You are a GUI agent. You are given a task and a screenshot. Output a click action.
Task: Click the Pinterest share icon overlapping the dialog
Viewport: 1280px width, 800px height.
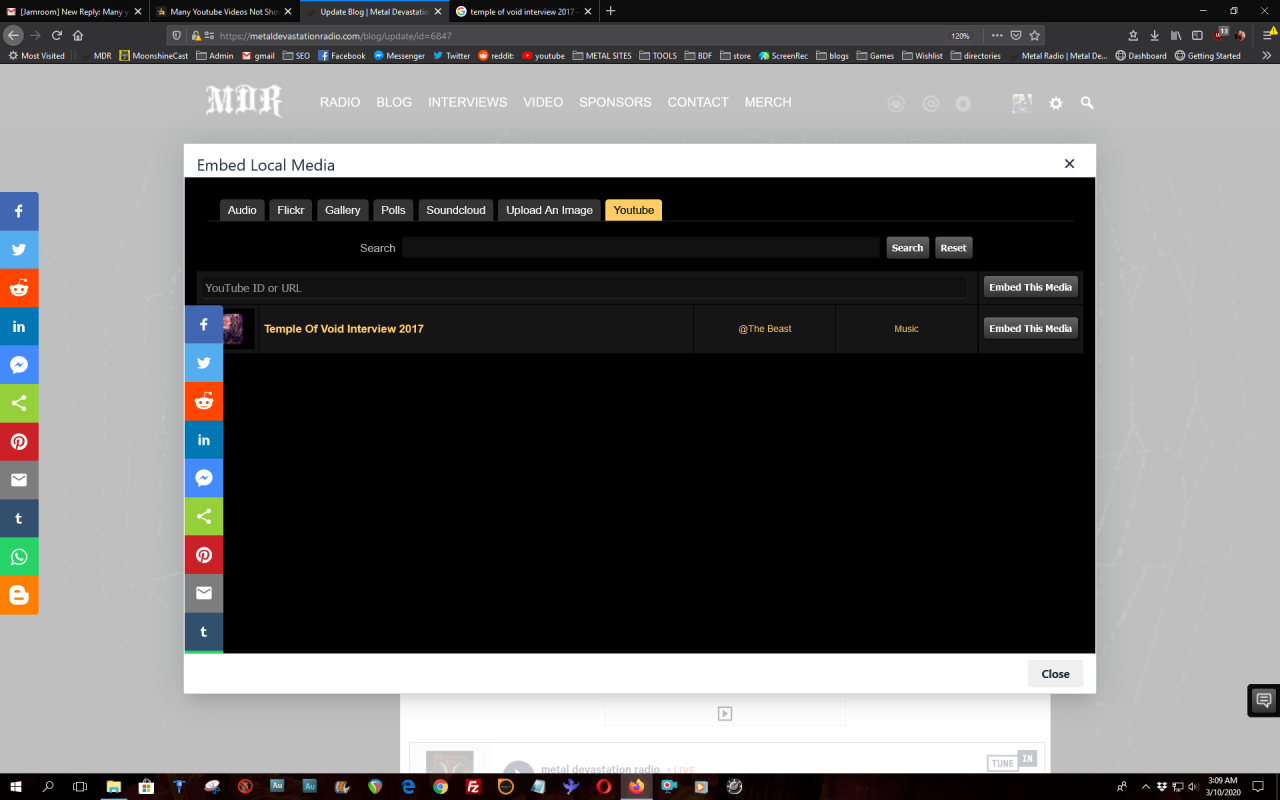tap(204, 555)
